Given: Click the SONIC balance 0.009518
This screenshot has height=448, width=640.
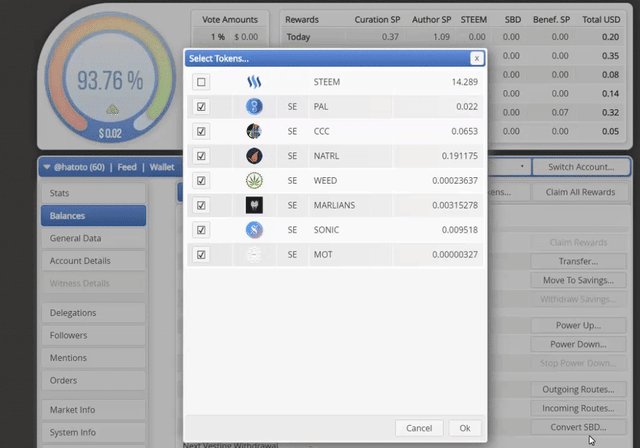Looking at the screenshot, I should pyautogui.click(x=460, y=230).
